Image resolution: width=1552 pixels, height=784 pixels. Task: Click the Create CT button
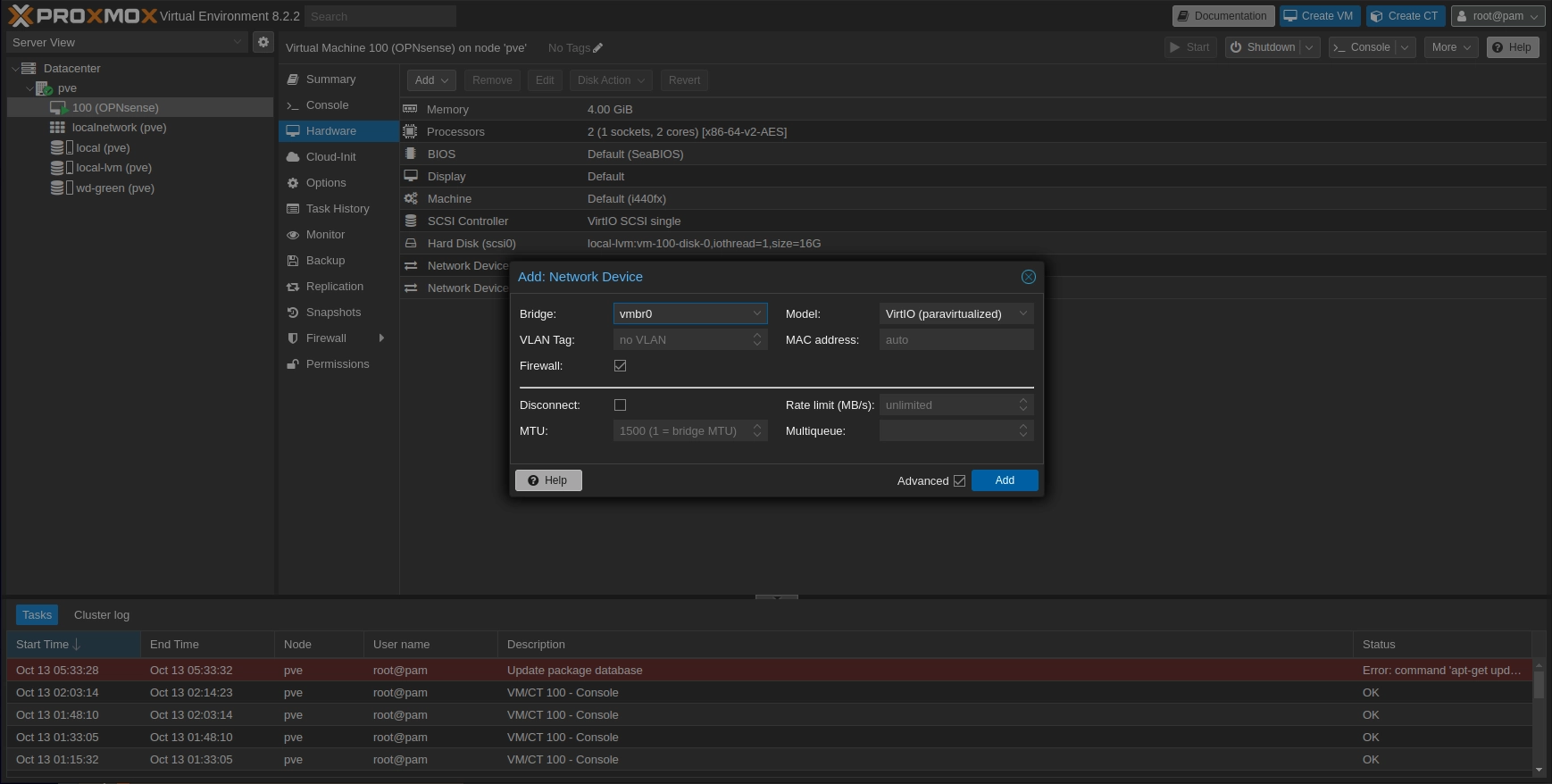coord(1406,16)
